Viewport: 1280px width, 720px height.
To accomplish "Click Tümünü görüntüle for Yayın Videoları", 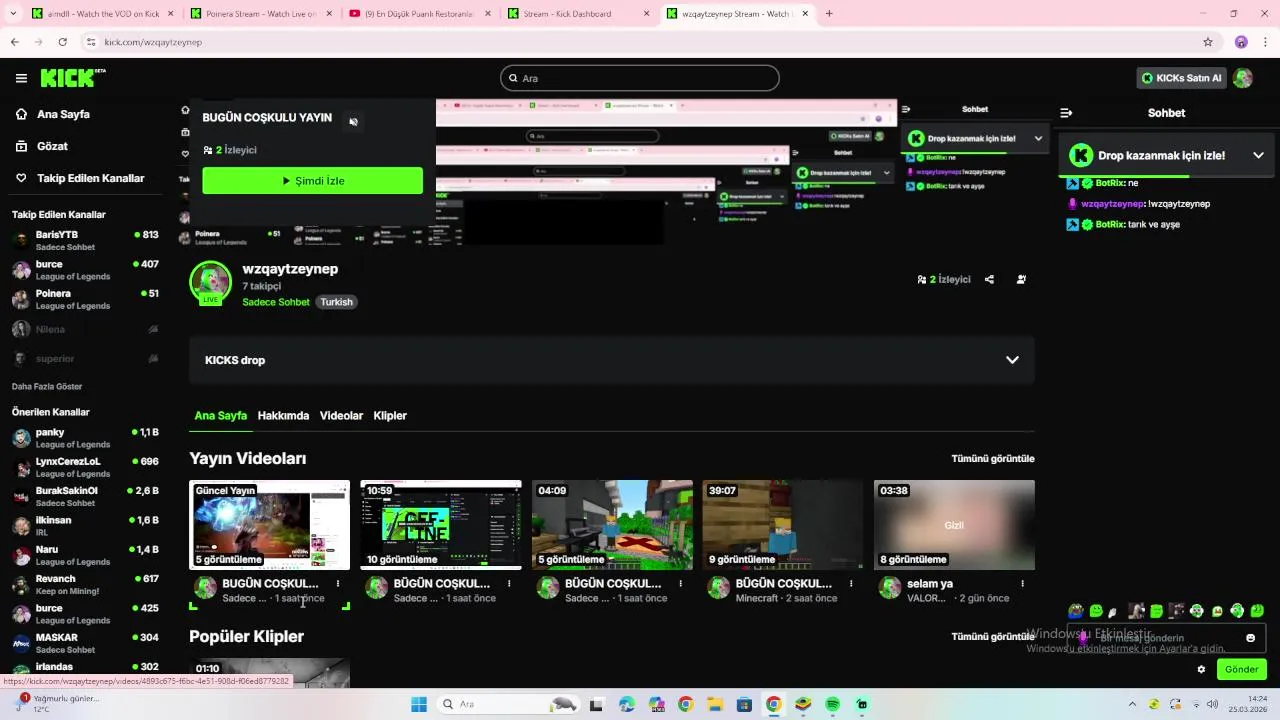I will 993,459.
